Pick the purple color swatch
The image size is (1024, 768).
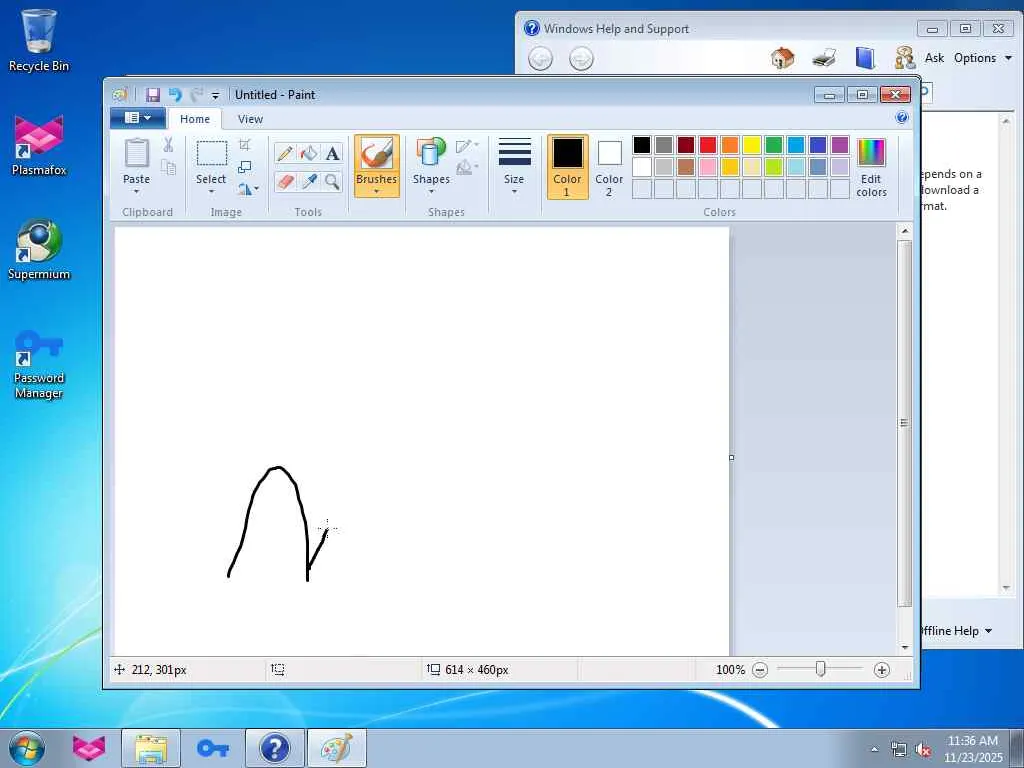coord(840,144)
